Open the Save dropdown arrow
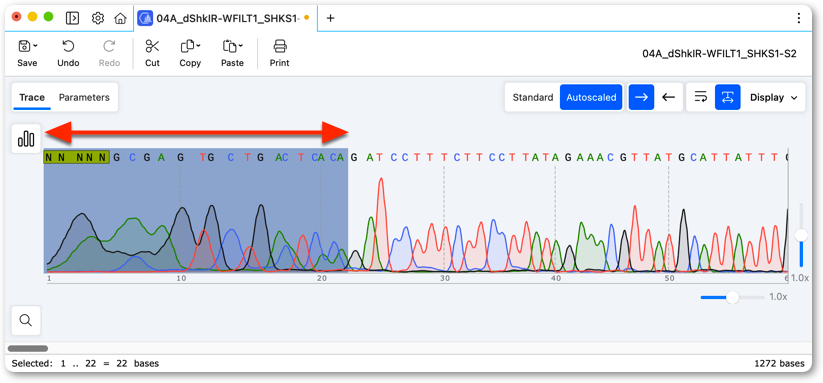Viewport: 823px width, 383px height. [x=35, y=46]
